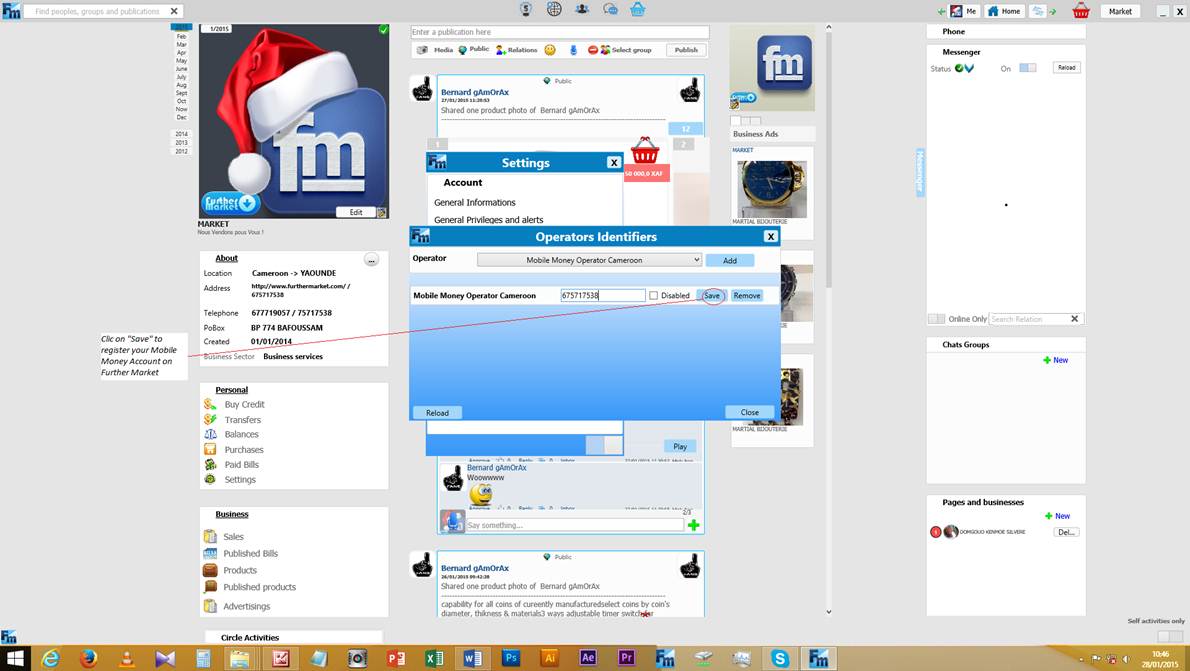
Task: Click the Remove button for the operator
Action: point(747,295)
